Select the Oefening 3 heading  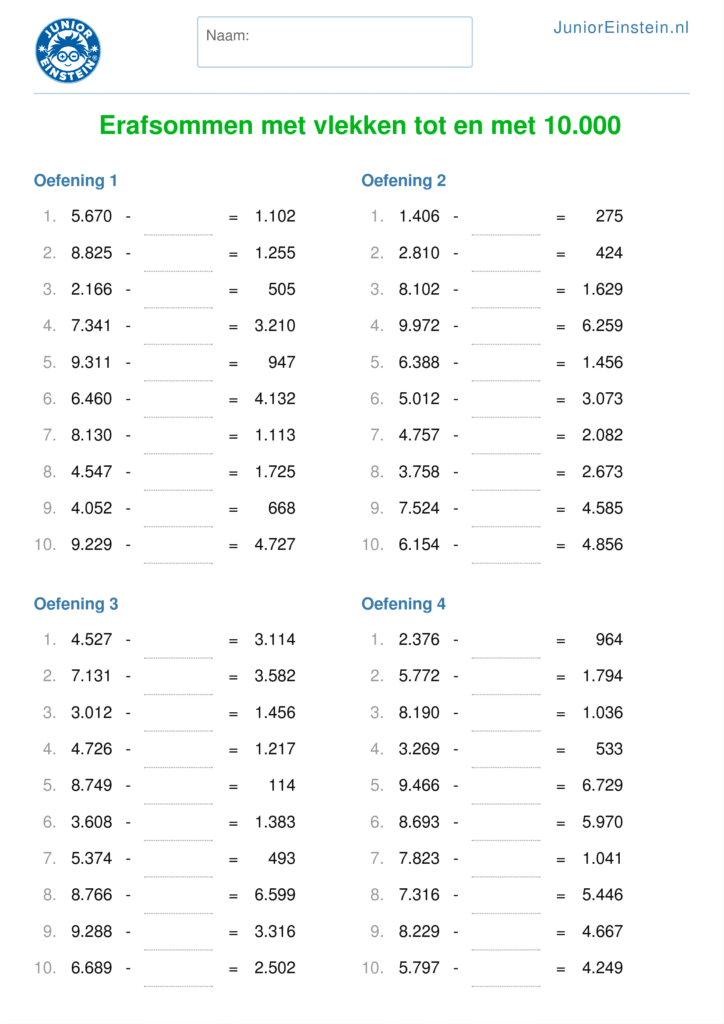76,604
